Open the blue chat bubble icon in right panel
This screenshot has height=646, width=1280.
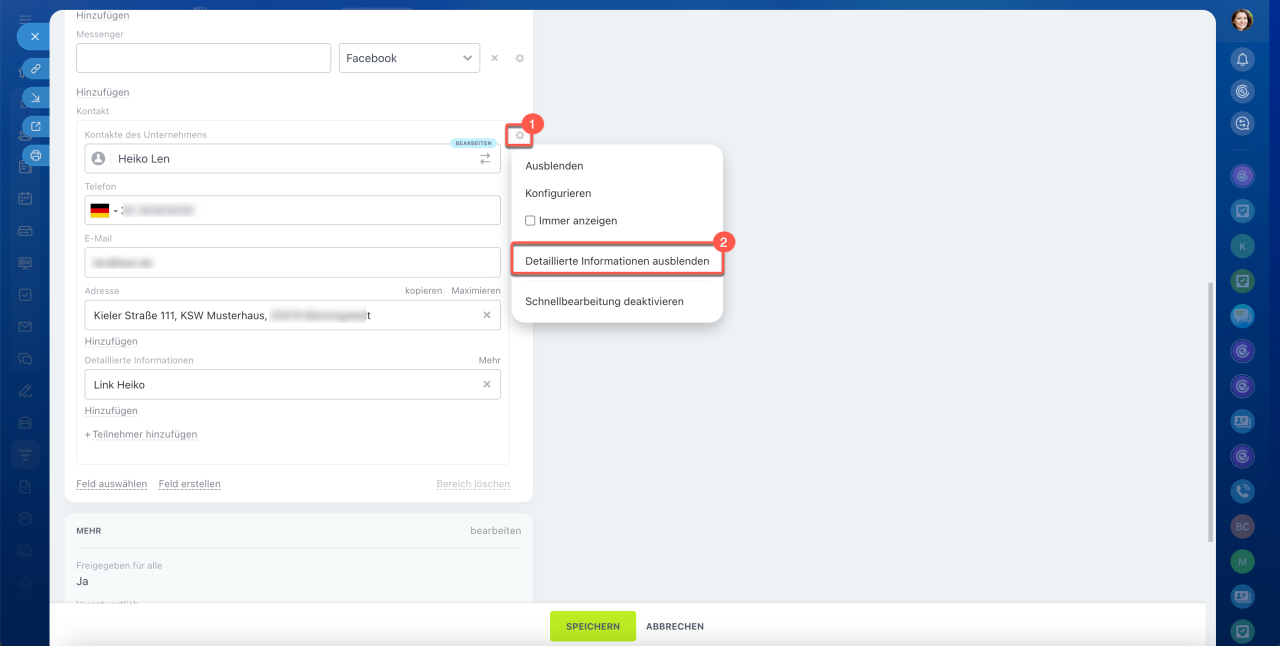click(1242, 316)
